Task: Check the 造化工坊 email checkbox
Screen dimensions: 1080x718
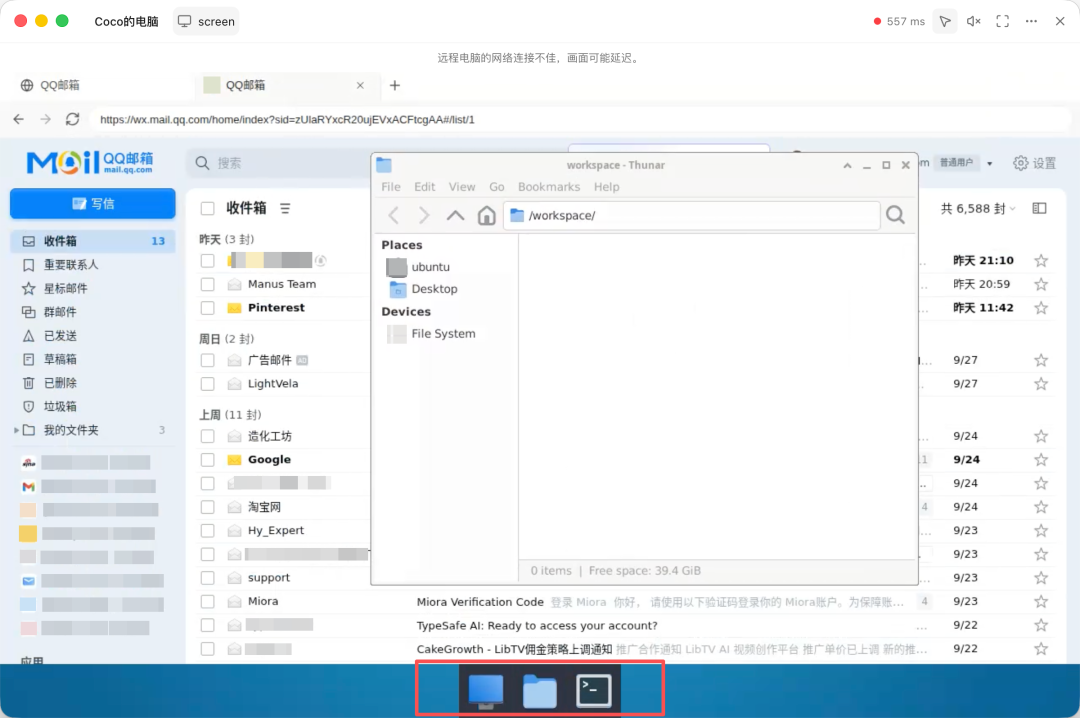Action: tap(207, 436)
